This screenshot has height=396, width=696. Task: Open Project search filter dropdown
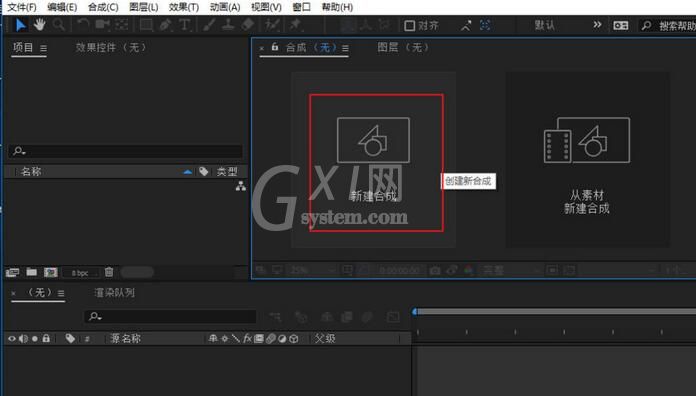[20, 151]
